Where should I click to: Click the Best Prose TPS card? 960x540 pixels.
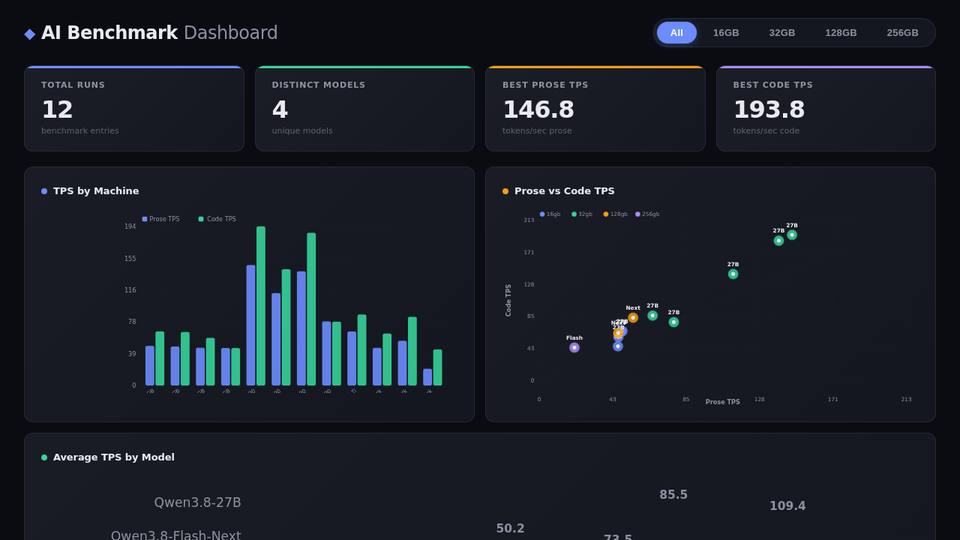click(x=595, y=108)
